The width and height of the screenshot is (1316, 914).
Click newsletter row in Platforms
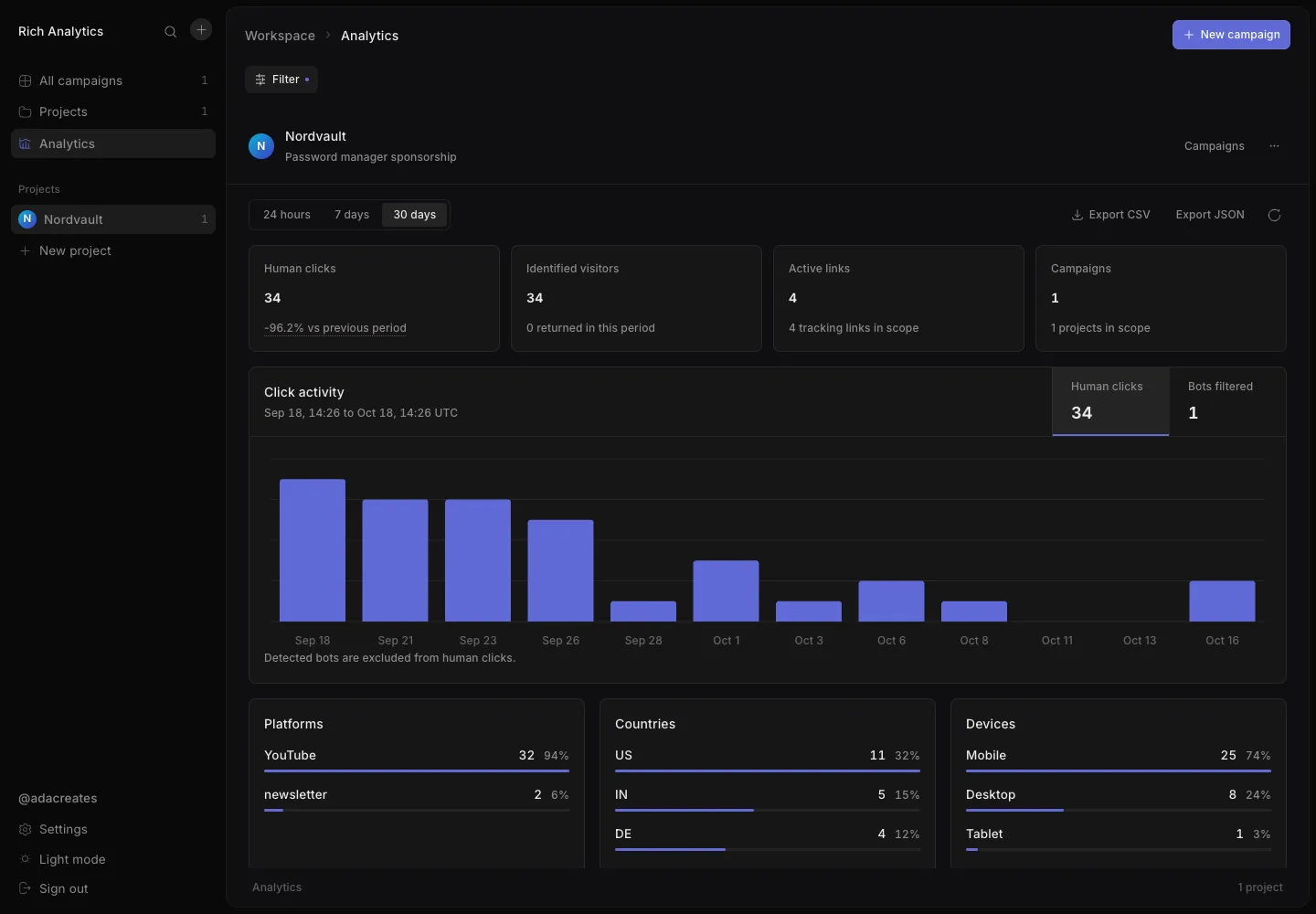417,798
